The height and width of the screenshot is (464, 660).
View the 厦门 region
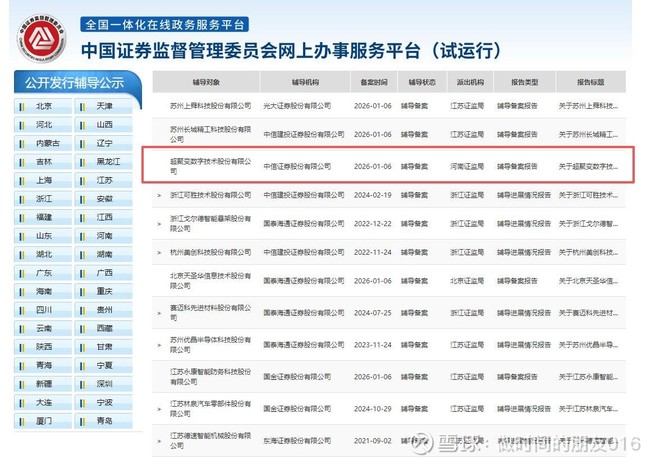[43, 421]
